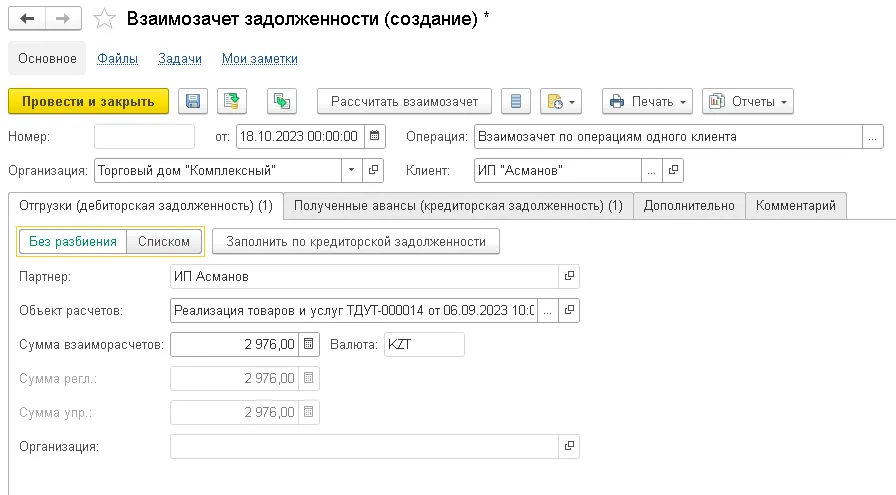This screenshot has width=896, height=495.
Task: Open the Торговый дом Комплексный organization card
Action: pyautogui.click(x=373, y=170)
